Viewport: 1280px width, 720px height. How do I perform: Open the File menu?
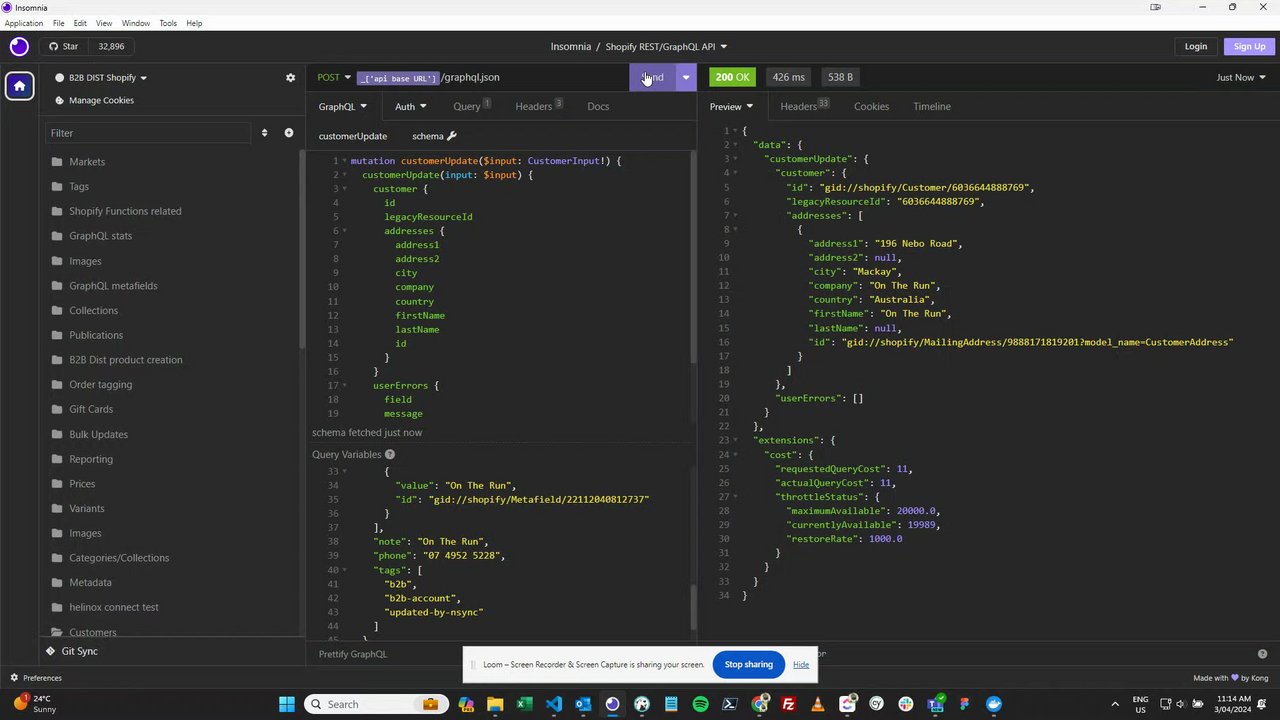[59, 23]
